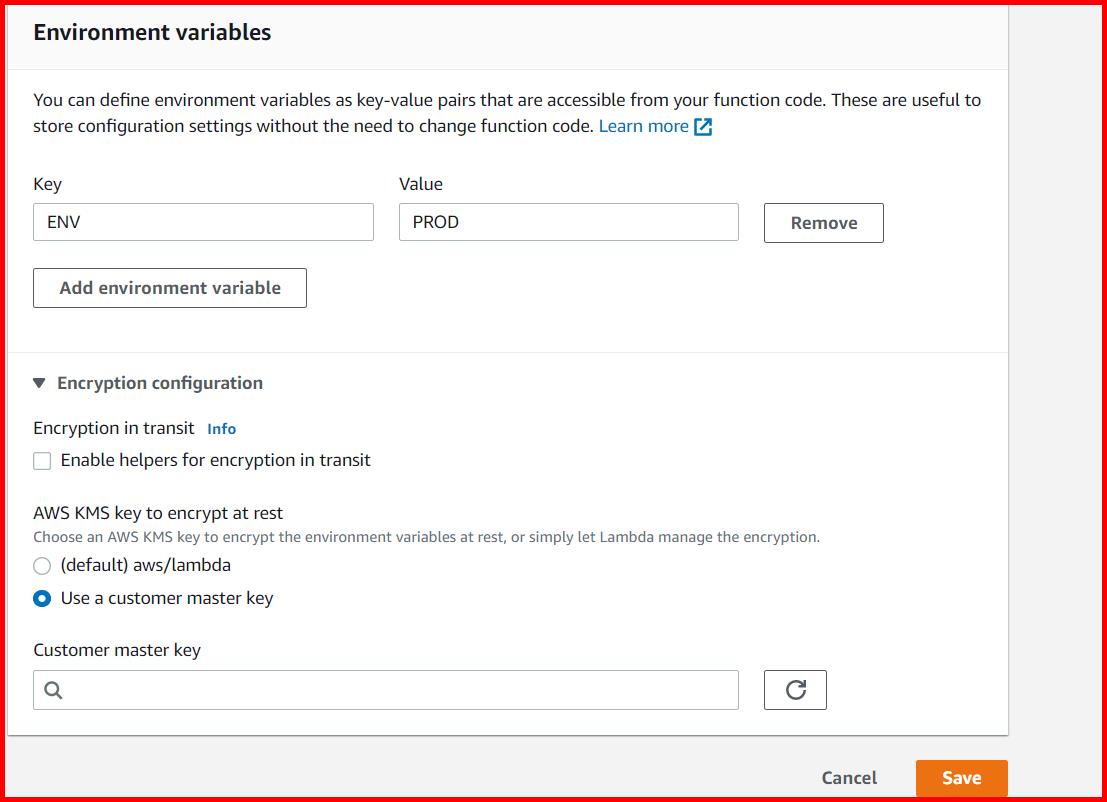1107x802 pixels.
Task: Open the Customer master key search dropdown
Action: pyautogui.click(x=386, y=690)
